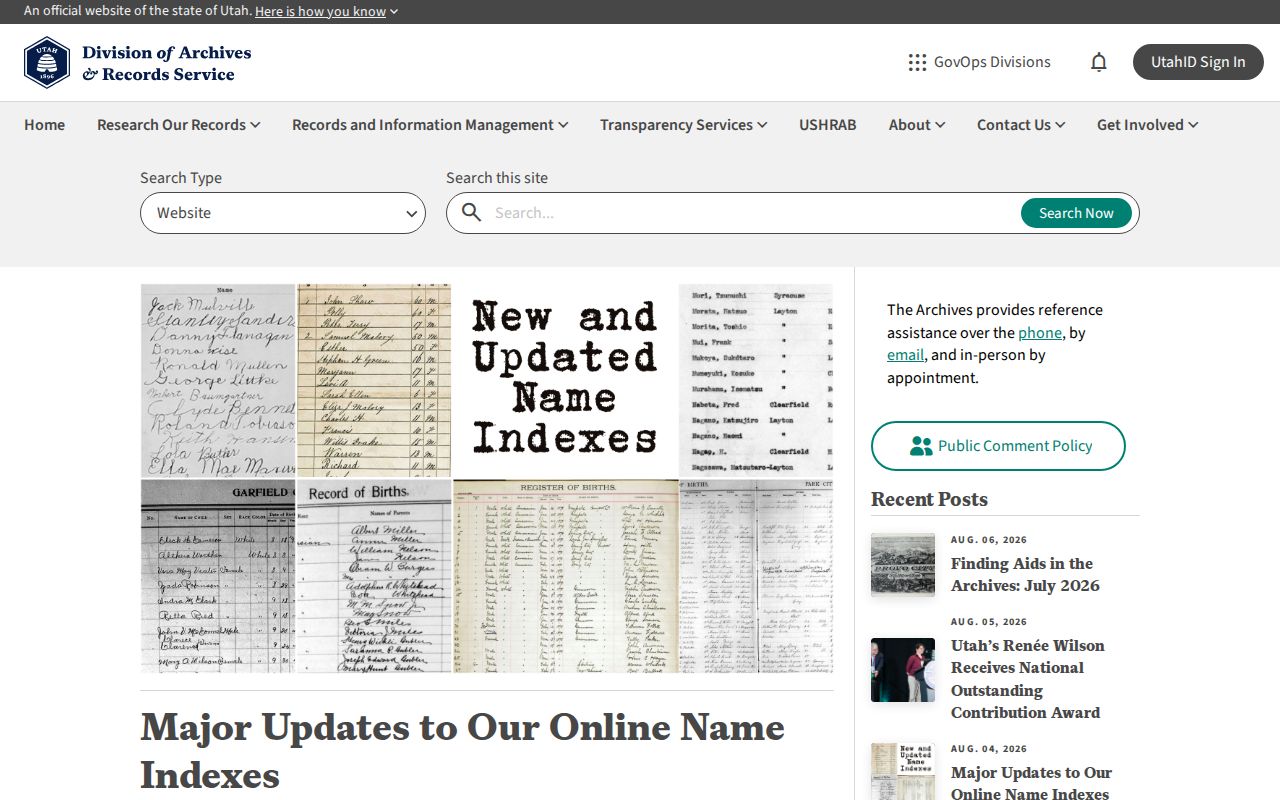Open the Renée Wilson award post title
The image size is (1280, 800).
pos(1028,679)
